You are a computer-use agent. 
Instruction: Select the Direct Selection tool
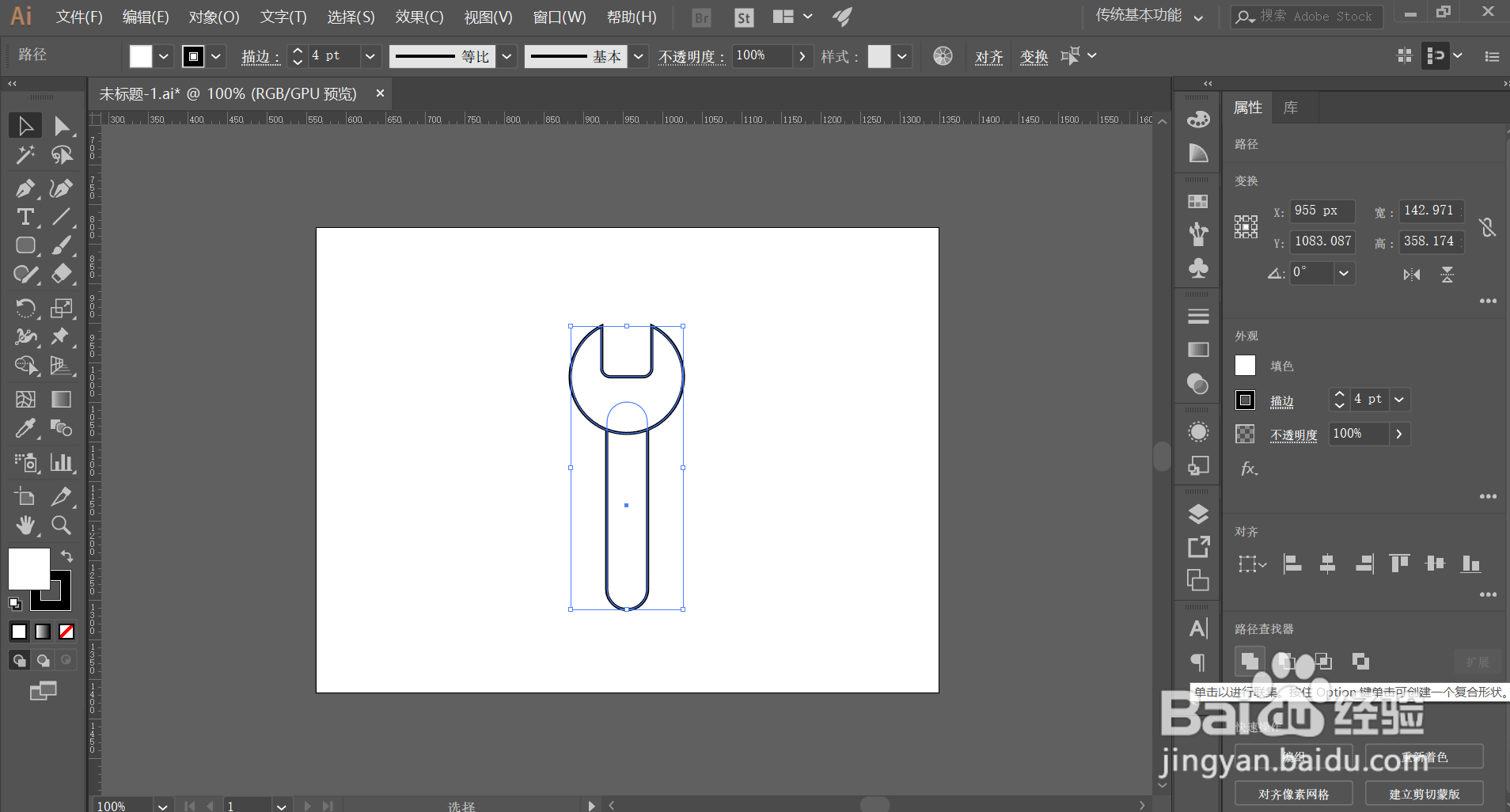pos(62,126)
